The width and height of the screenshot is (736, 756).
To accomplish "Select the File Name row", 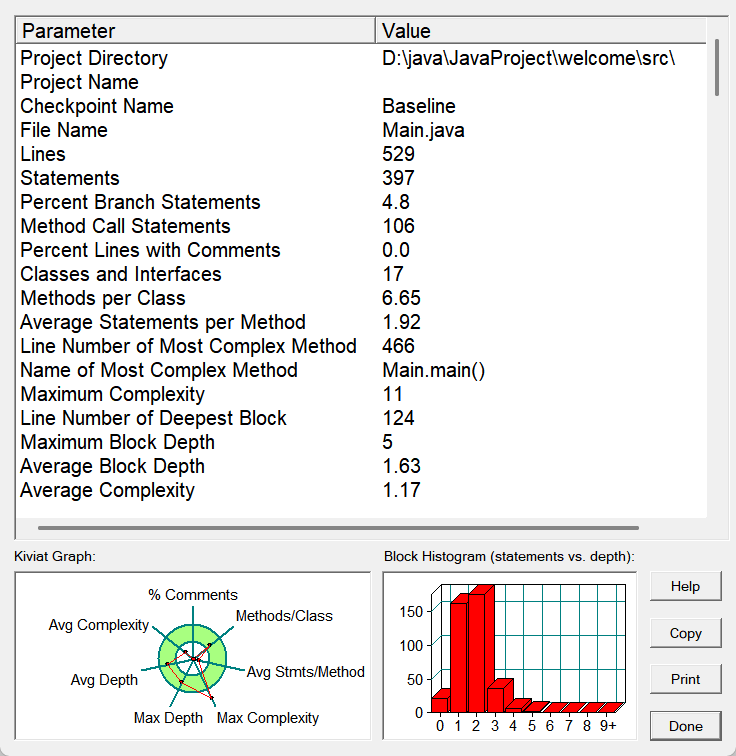I will pyautogui.click(x=361, y=130).
